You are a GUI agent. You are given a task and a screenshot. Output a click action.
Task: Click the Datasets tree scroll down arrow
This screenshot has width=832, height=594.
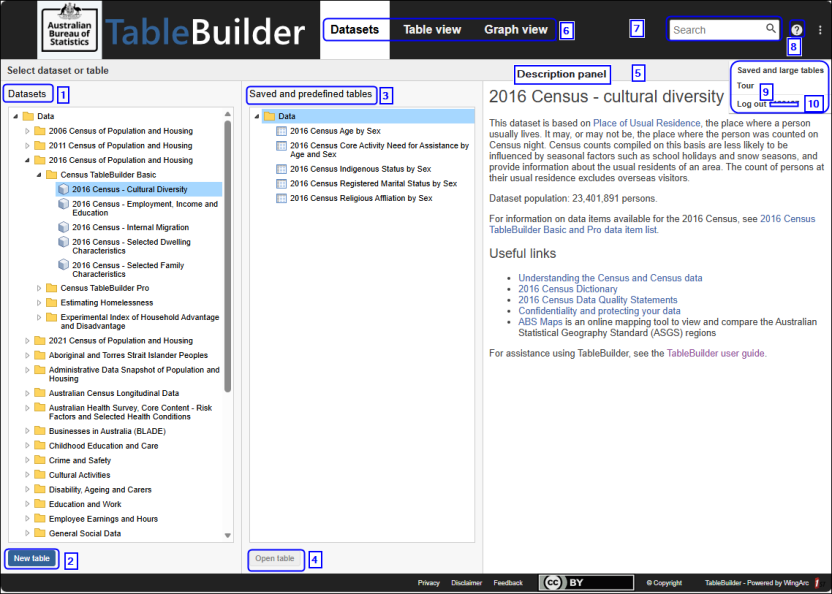click(228, 536)
